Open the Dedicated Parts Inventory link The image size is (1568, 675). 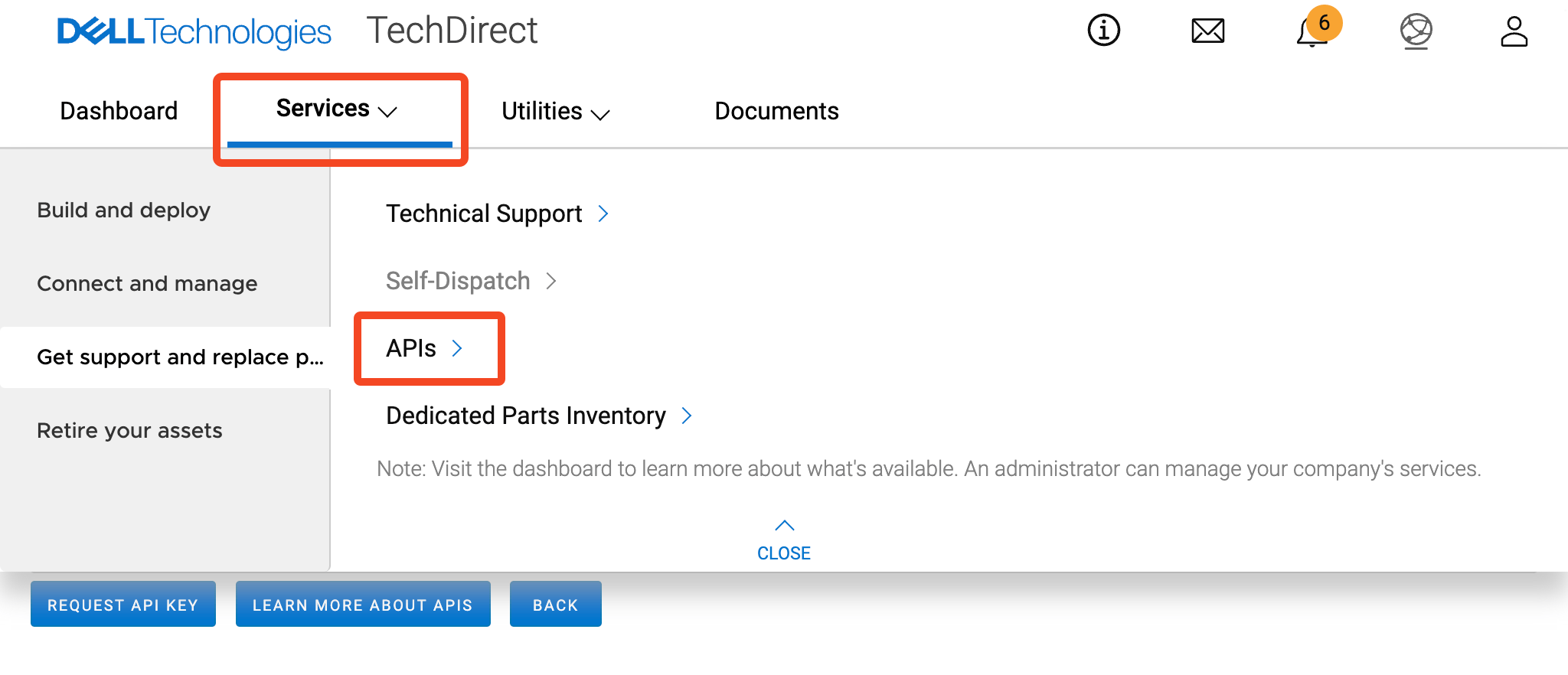tap(526, 416)
